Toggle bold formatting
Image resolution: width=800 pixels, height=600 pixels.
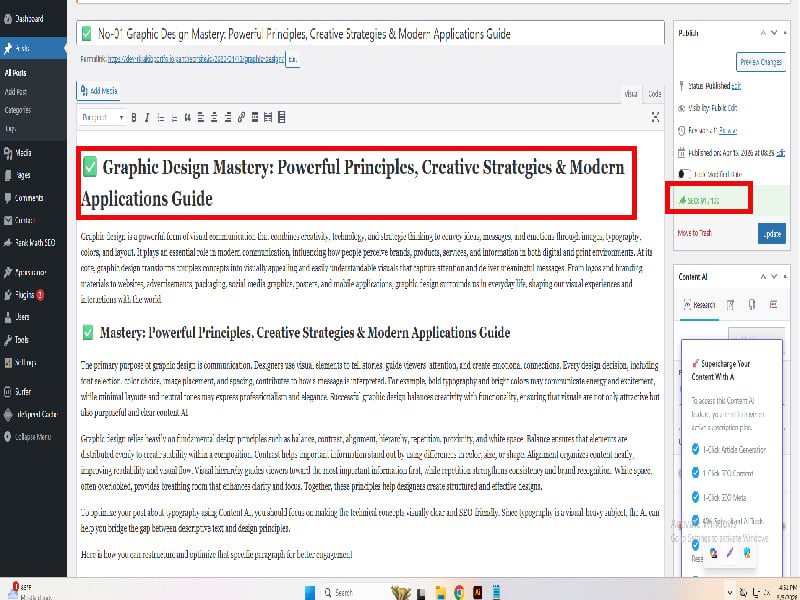(x=134, y=118)
